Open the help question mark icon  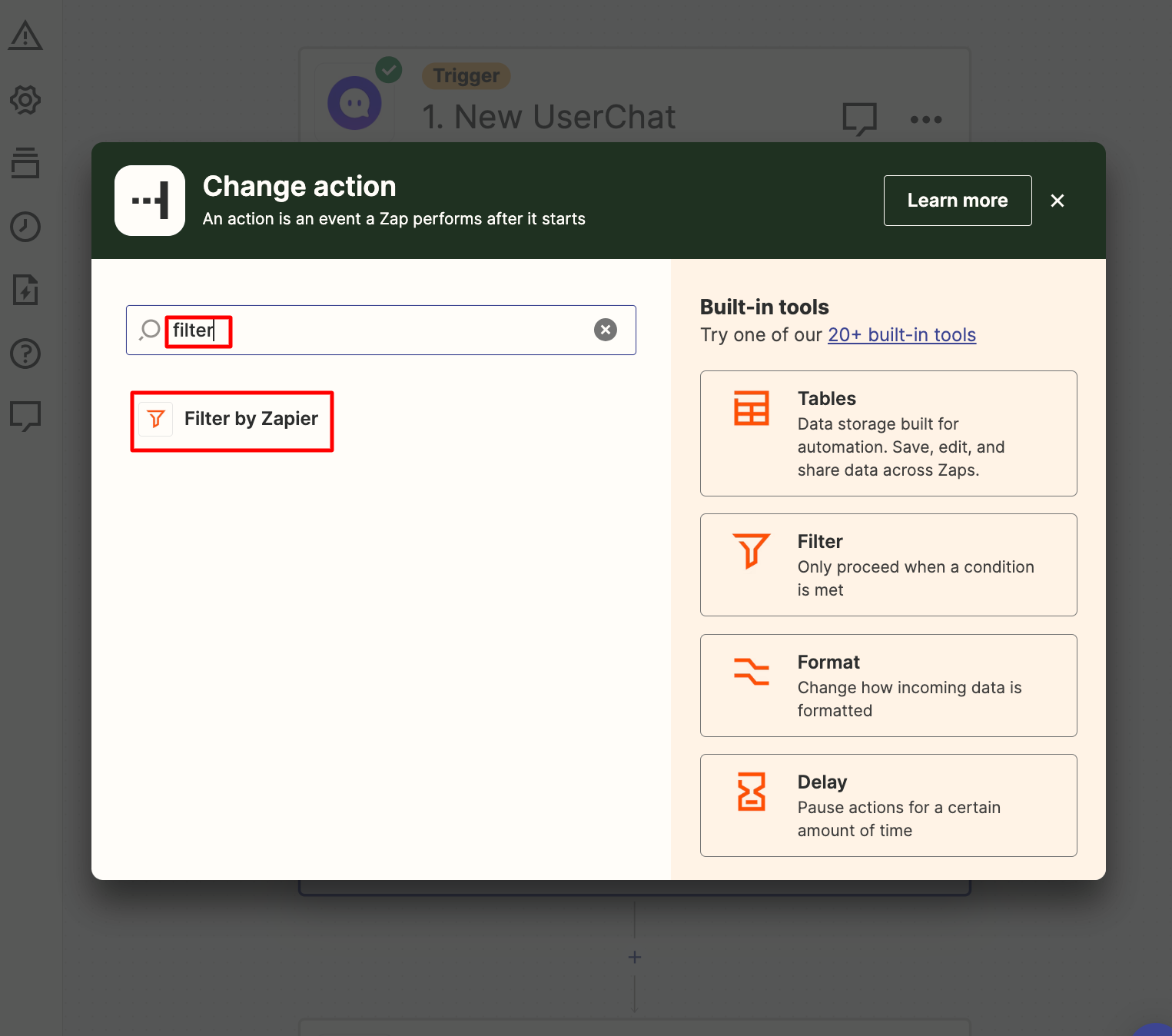(x=25, y=354)
